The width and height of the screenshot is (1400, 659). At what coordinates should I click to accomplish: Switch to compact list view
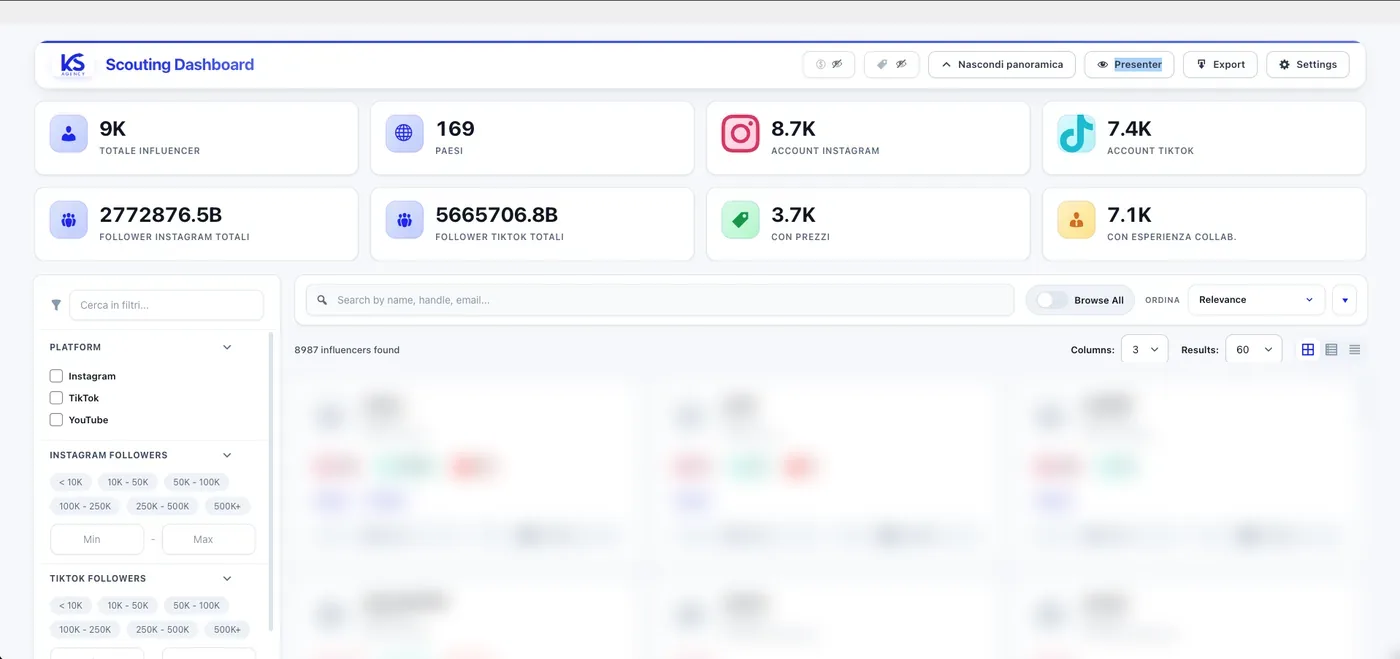coord(1355,350)
